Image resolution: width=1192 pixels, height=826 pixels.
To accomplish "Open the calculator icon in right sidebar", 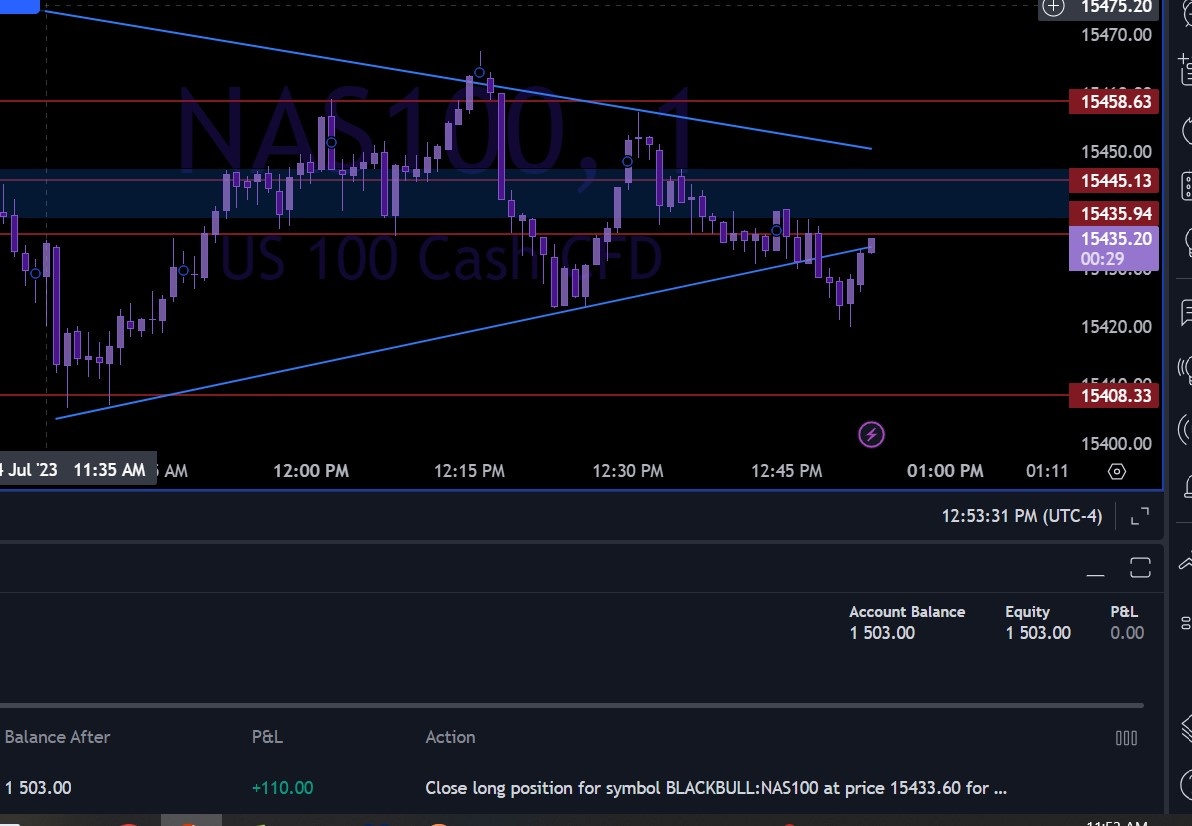I will [1185, 185].
